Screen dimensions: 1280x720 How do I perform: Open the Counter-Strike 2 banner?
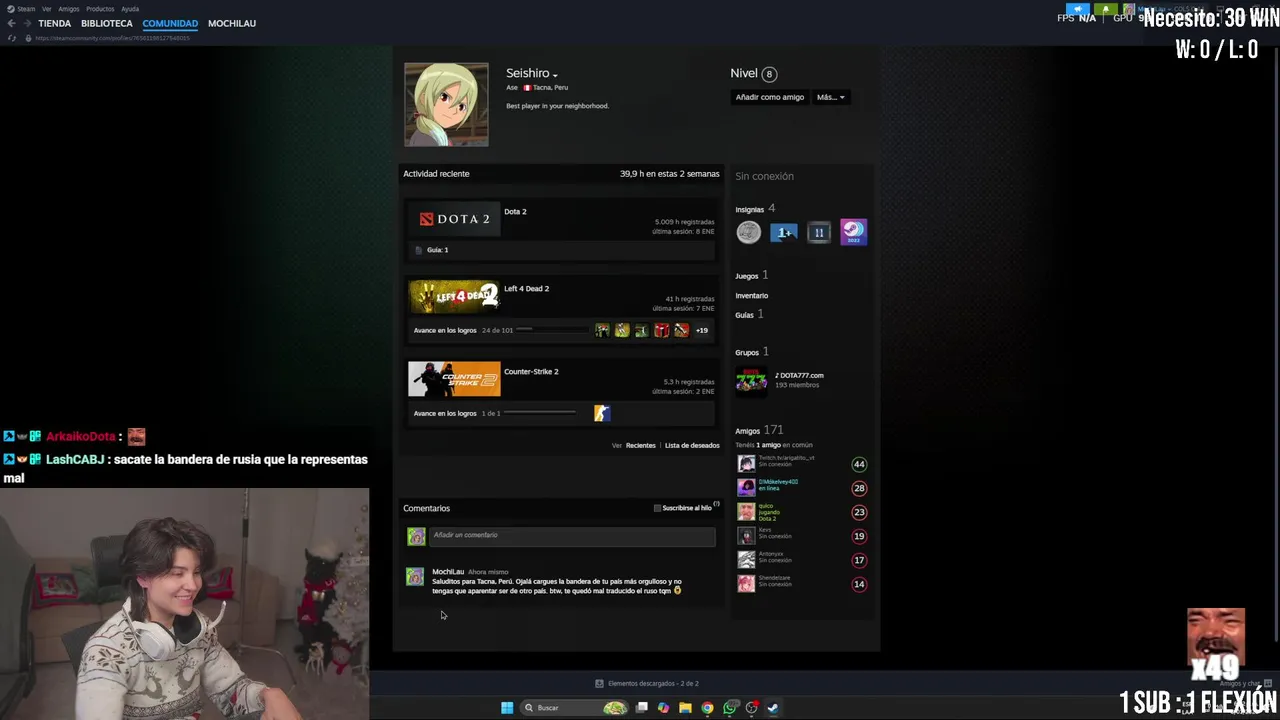pos(454,380)
